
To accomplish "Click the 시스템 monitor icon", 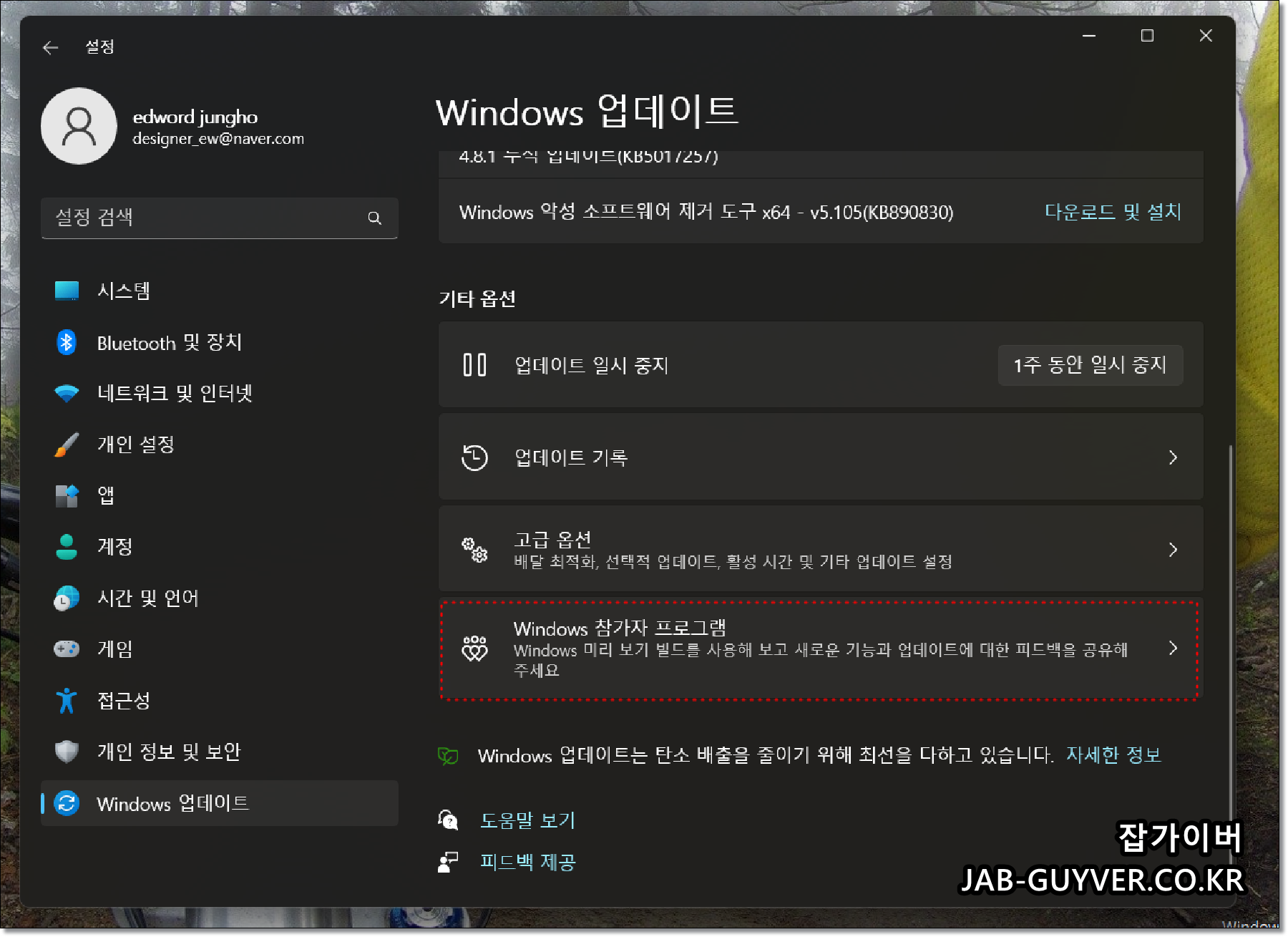I will pos(67,291).
